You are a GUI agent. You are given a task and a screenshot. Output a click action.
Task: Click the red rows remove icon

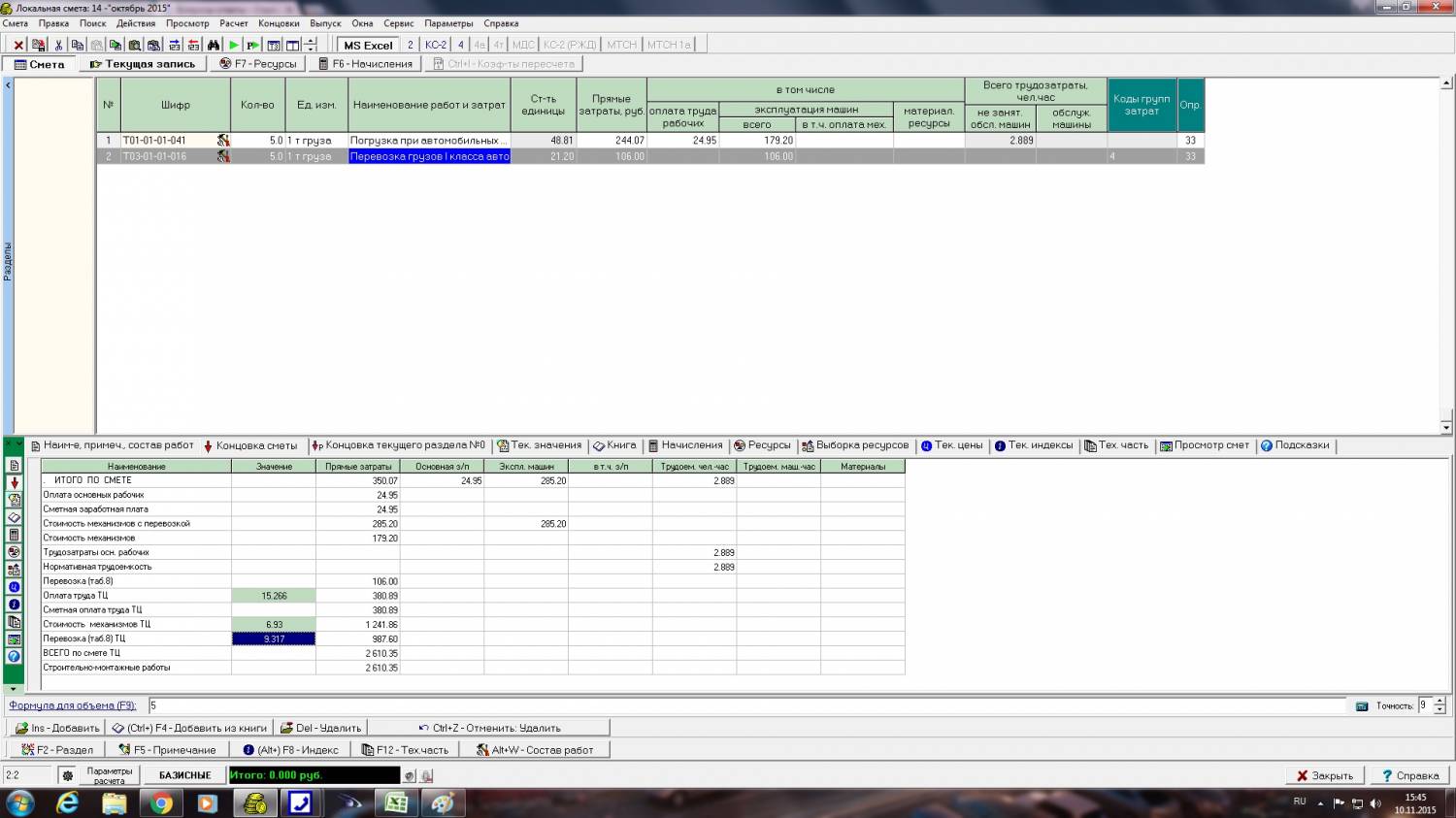click(x=193, y=45)
